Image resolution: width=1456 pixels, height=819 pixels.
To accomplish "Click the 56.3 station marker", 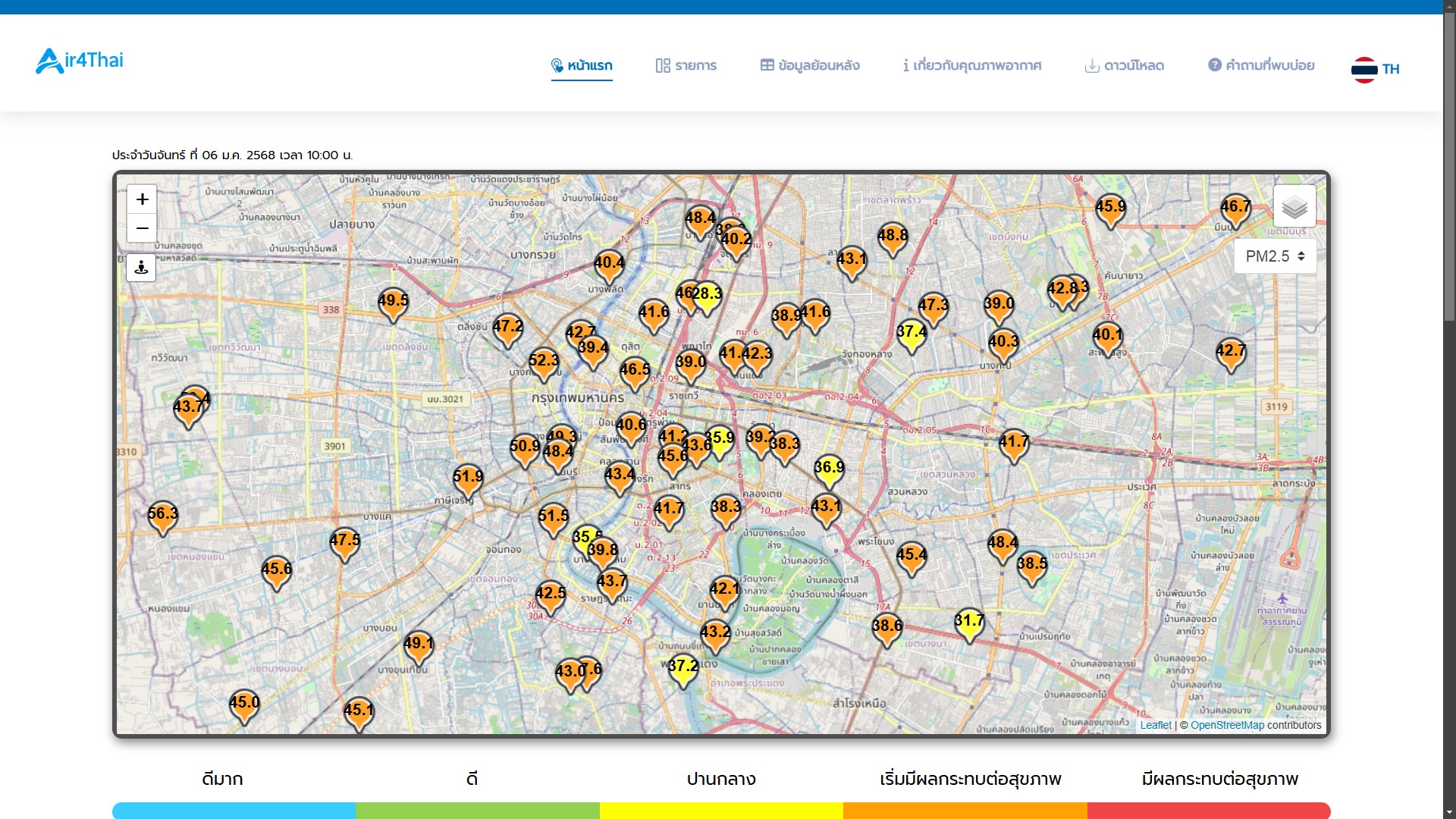I will tap(162, 517).
